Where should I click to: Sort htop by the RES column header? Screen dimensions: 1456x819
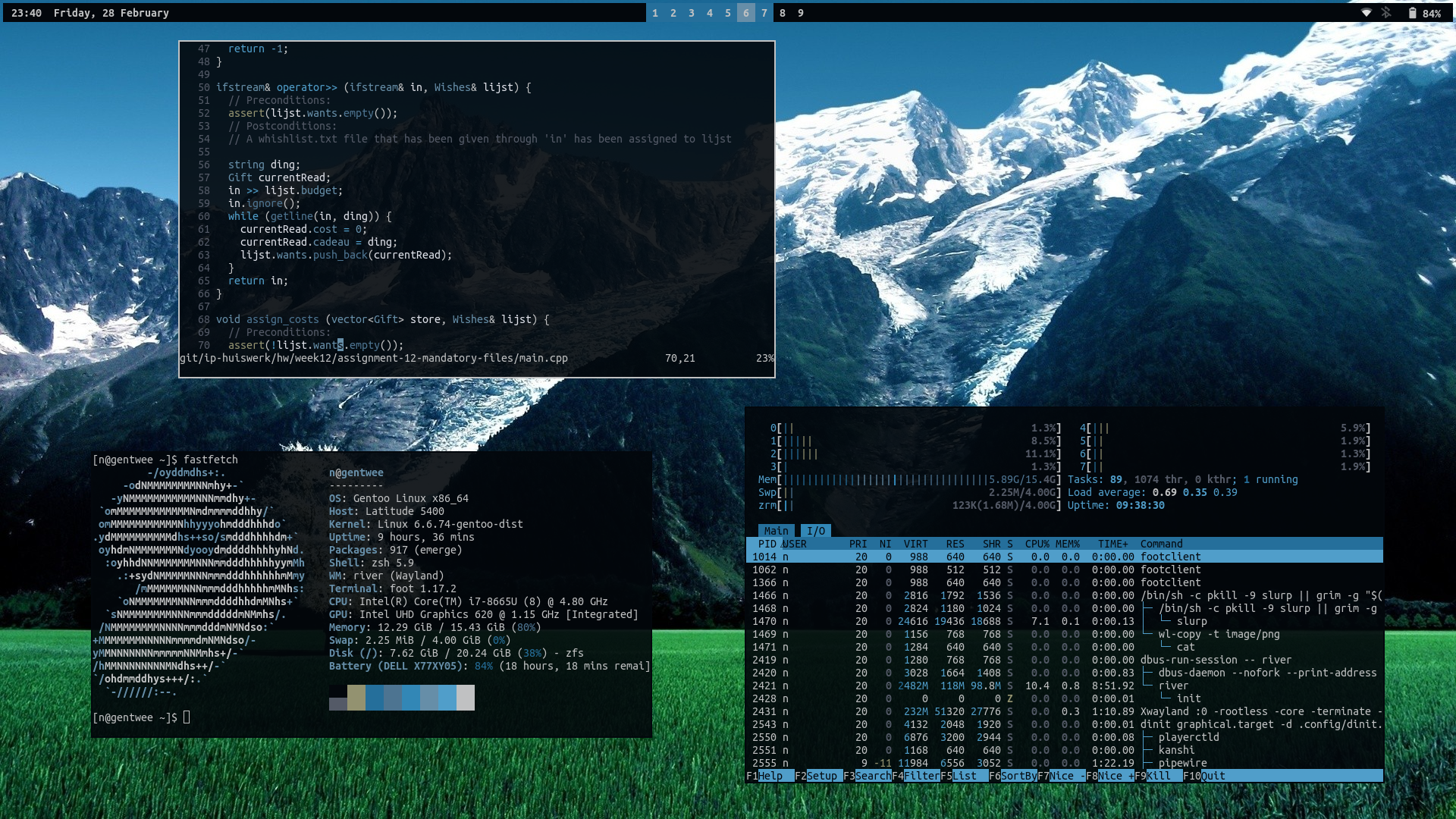pyautogui.click(x=955, y=544)
